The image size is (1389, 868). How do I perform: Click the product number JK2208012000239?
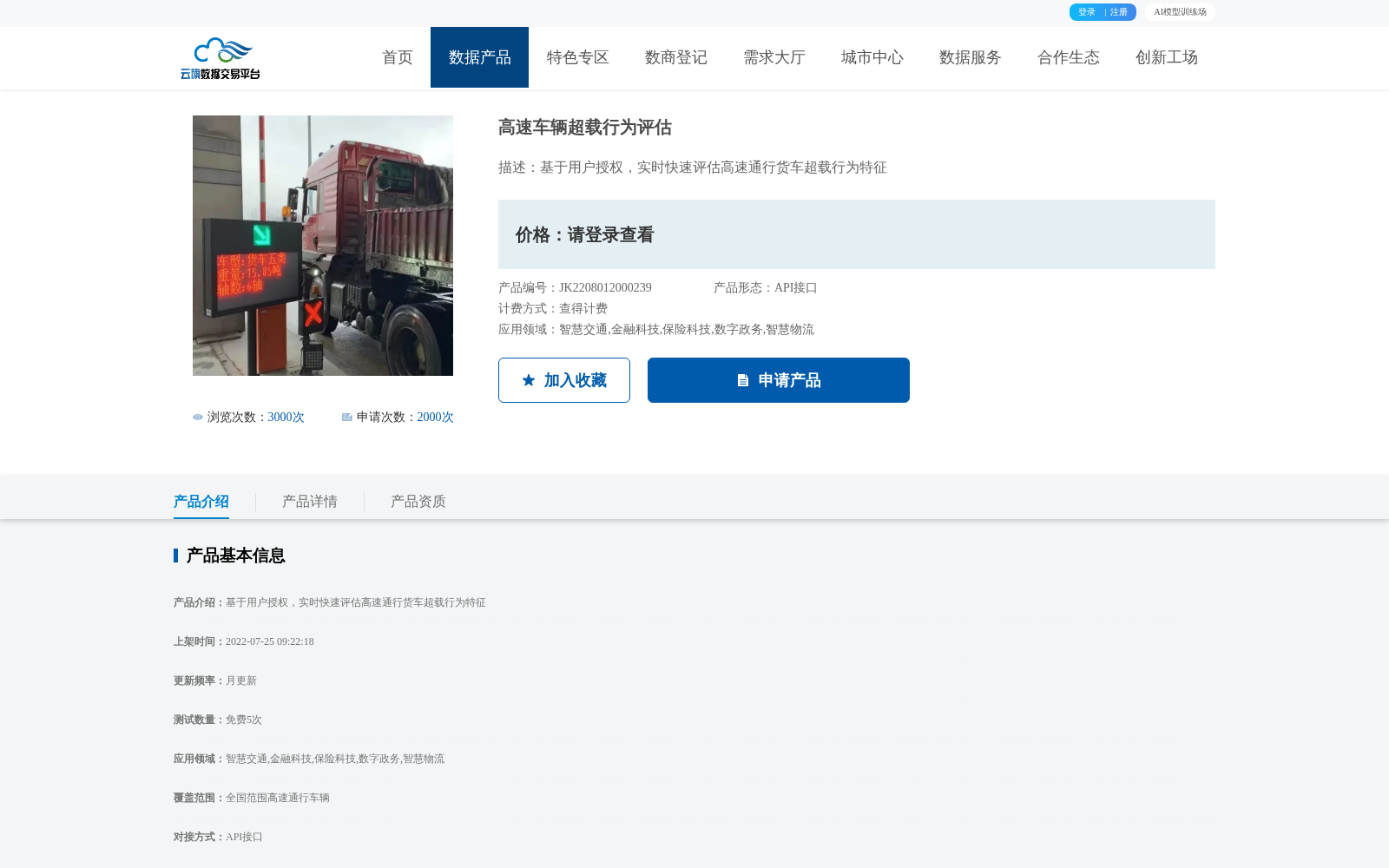pos(605,288)
